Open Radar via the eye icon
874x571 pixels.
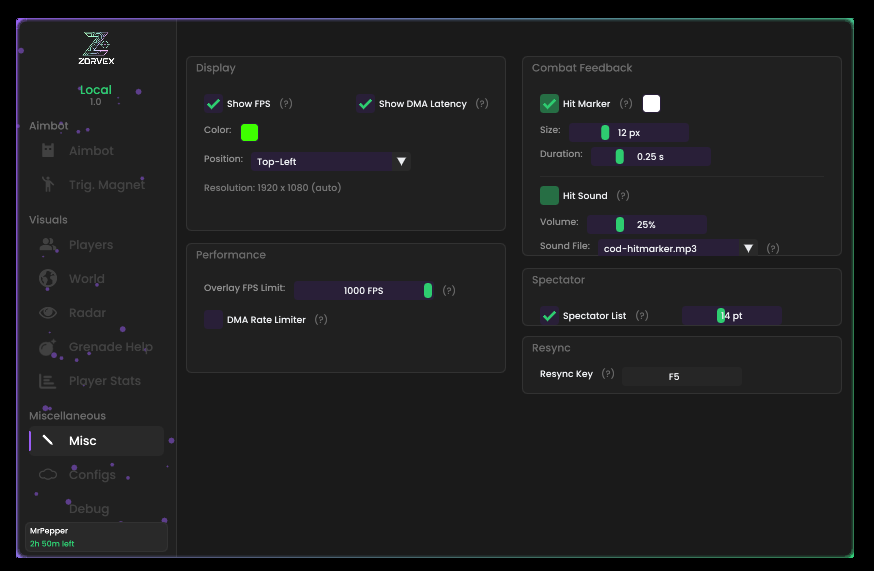pyautogui.click(x=48, y=313)
